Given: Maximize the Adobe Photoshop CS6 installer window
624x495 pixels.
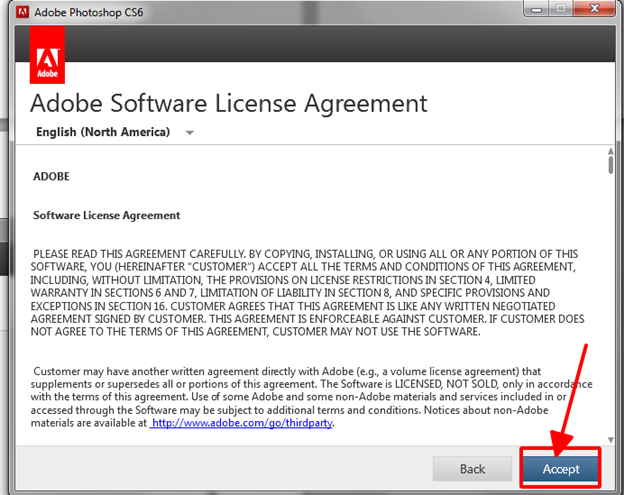Looking at the screenshot, I should click(560, 12).
